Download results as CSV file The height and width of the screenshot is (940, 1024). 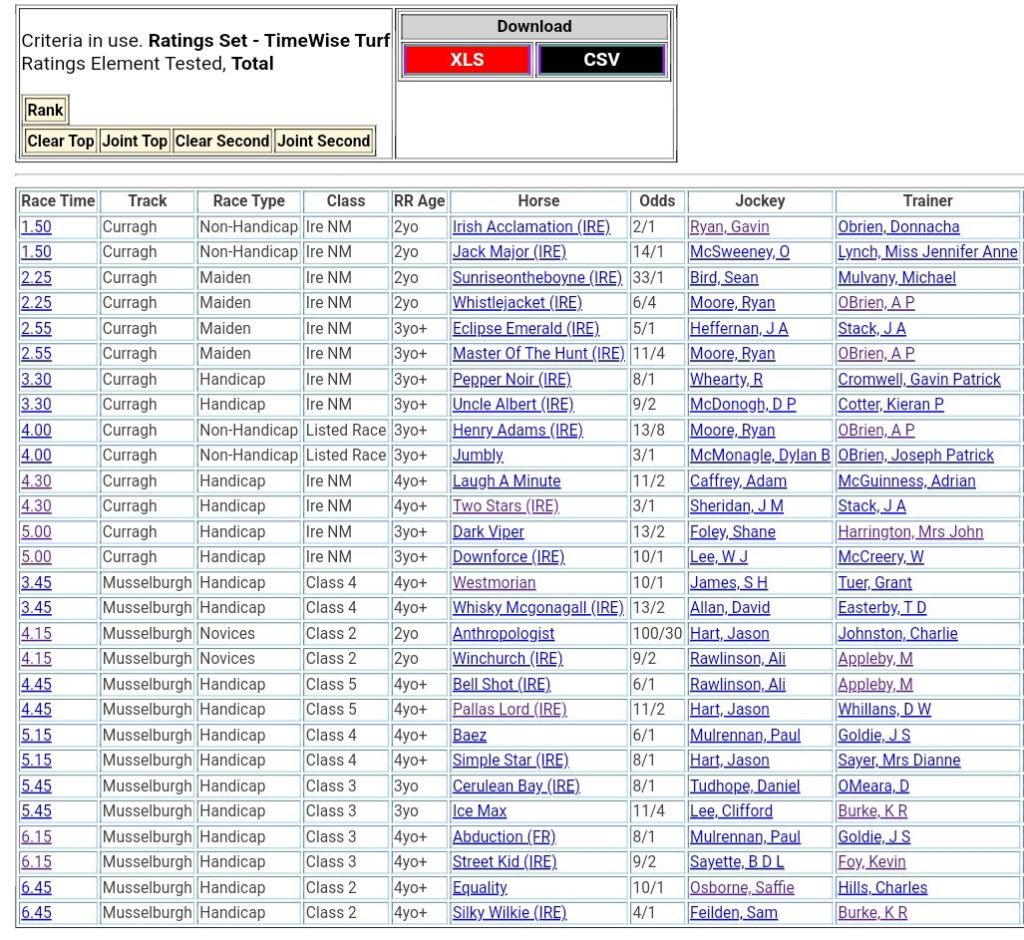coord(601,60)
